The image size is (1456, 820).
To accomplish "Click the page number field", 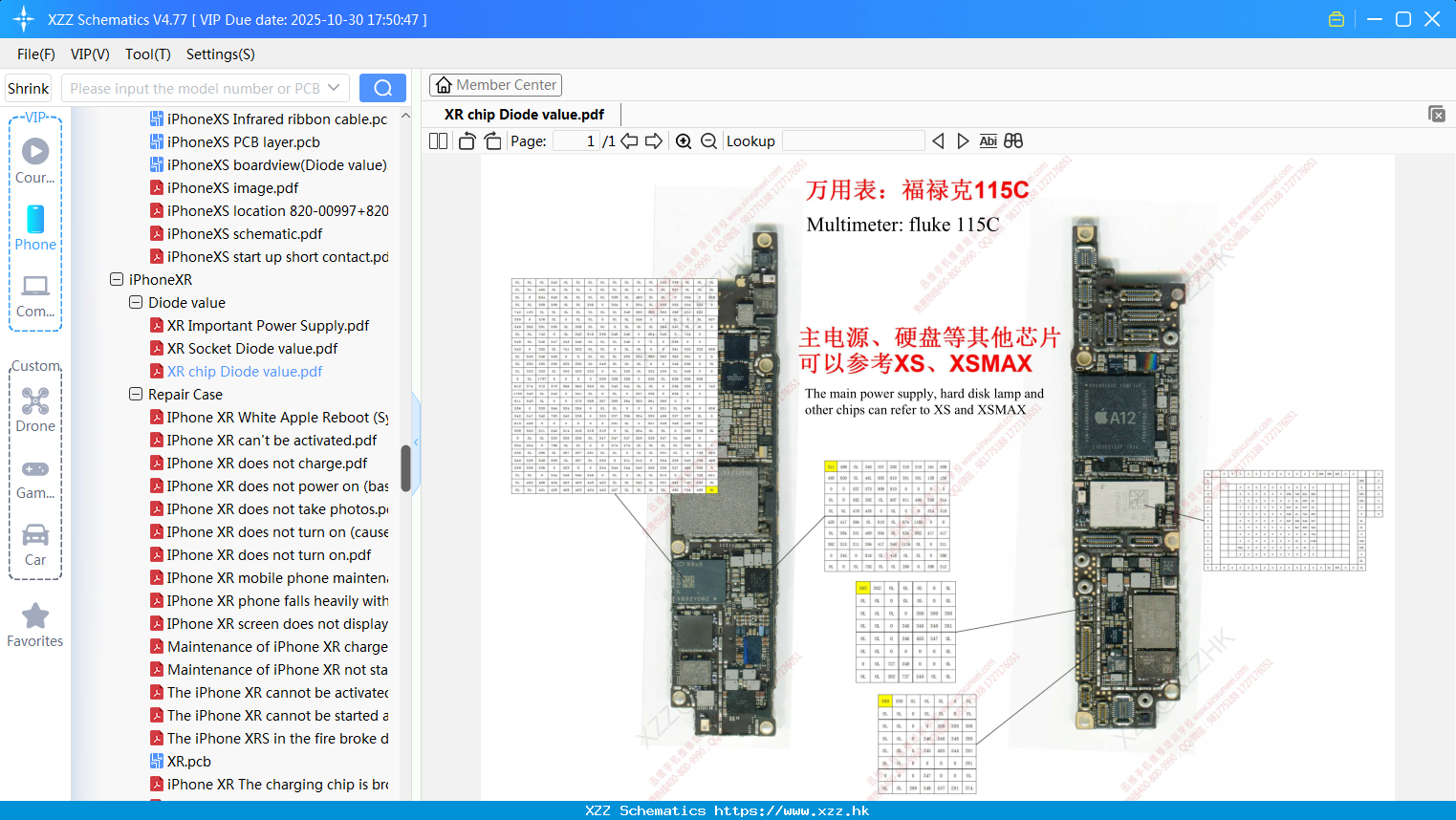I will pyautogui.click(x=576, y=140).
